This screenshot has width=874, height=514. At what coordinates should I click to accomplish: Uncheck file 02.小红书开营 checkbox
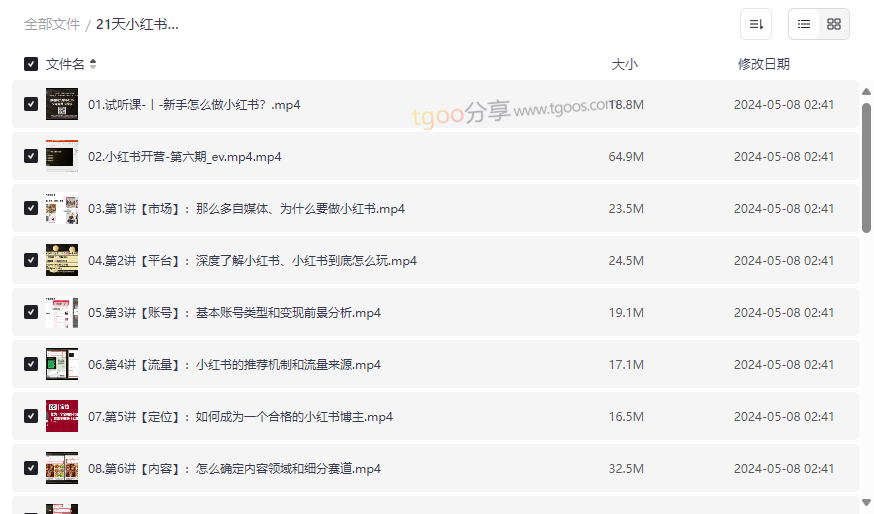point(31,156)
